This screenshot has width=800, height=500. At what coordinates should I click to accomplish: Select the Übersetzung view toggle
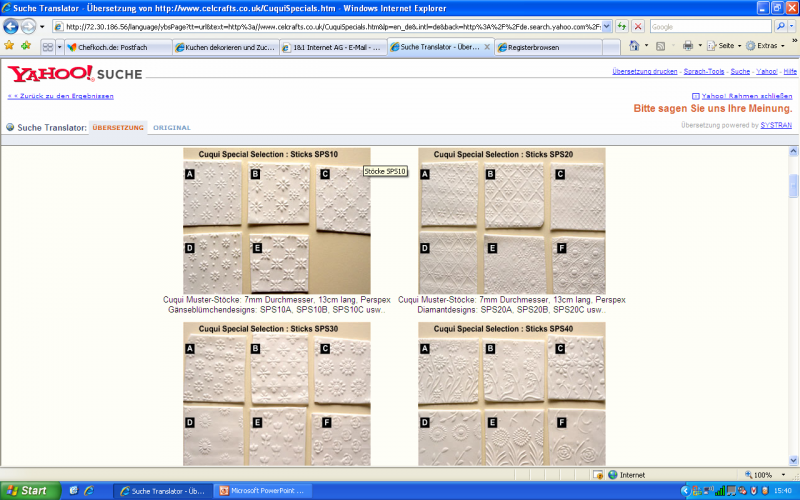(118, 128)
